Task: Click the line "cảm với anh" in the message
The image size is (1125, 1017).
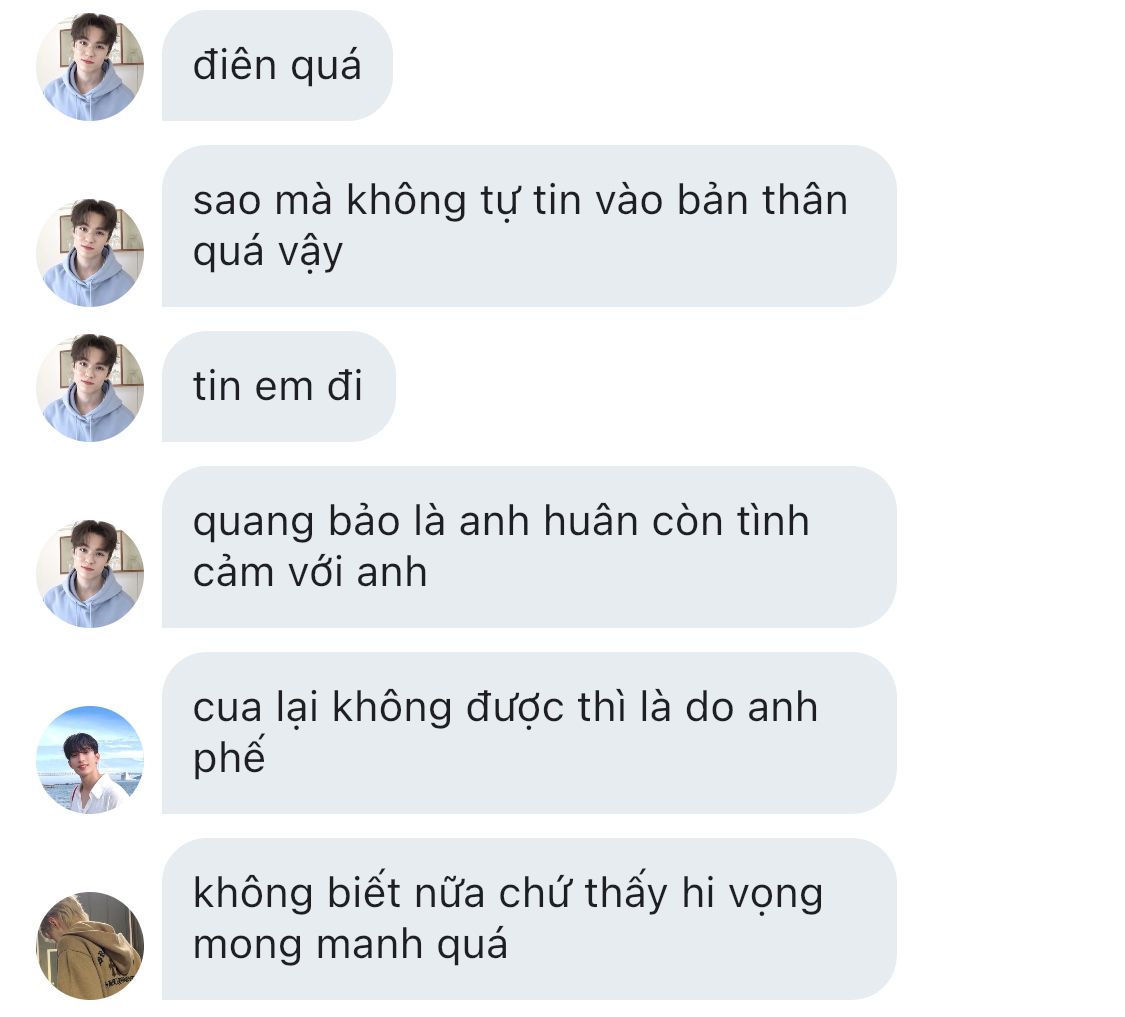Action: (x=310, y=573)
